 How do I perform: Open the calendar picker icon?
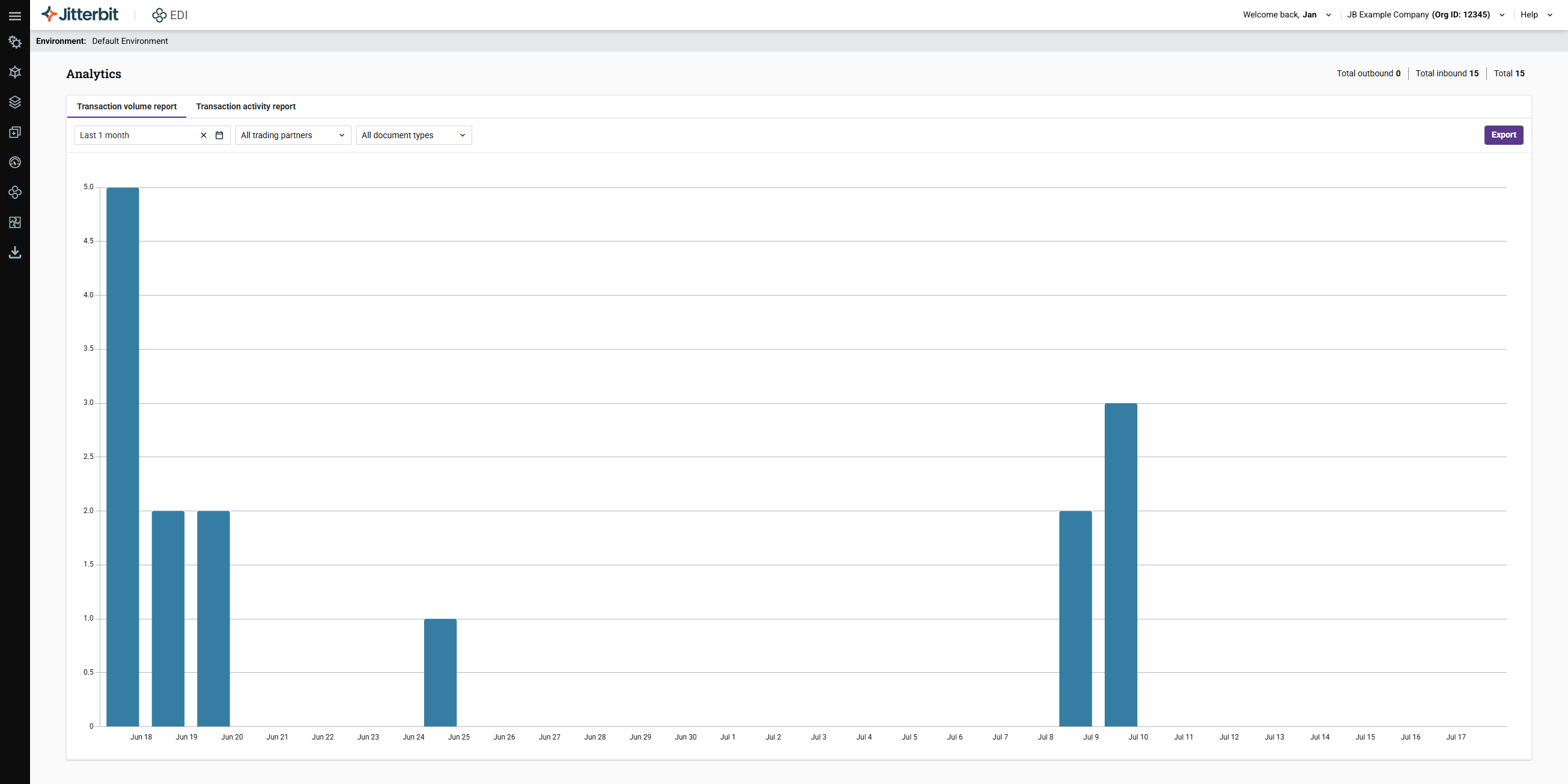point(219,135)
